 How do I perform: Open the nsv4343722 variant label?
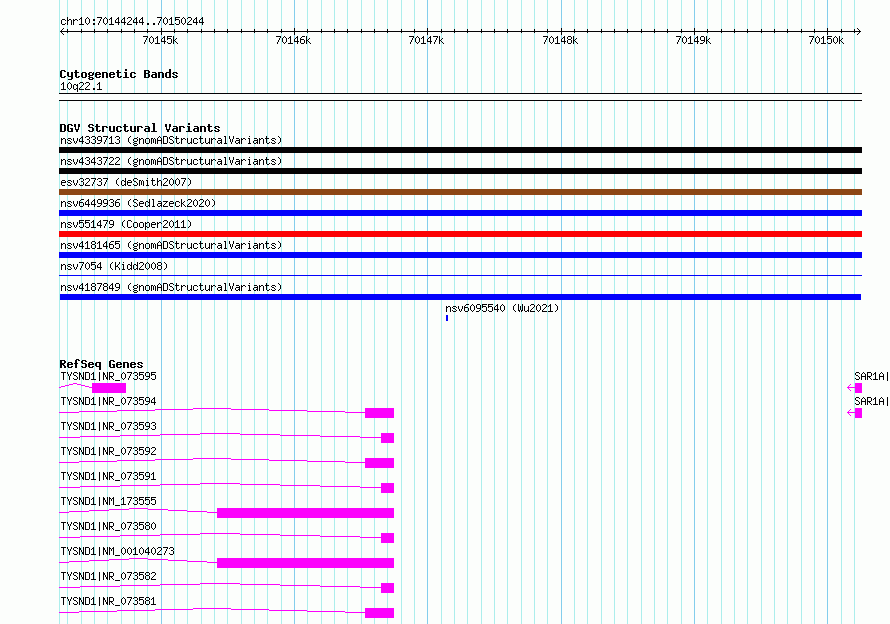point(171,161)
